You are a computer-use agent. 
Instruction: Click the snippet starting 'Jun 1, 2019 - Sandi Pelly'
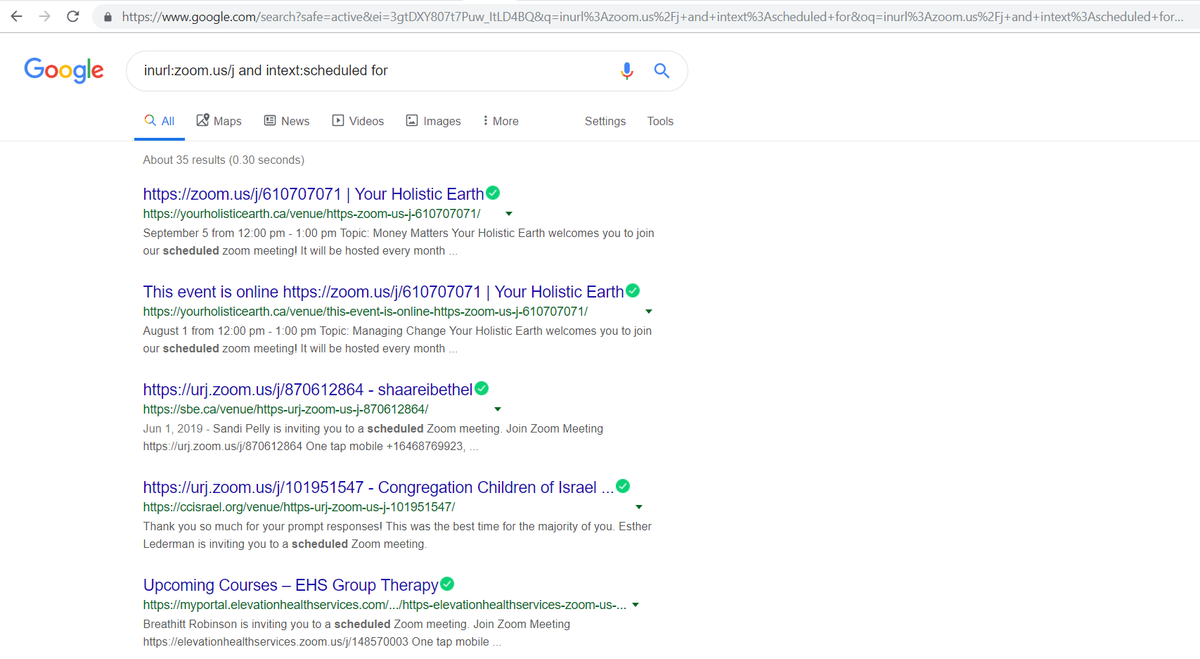pyautogui.click(x=374, y=437)
